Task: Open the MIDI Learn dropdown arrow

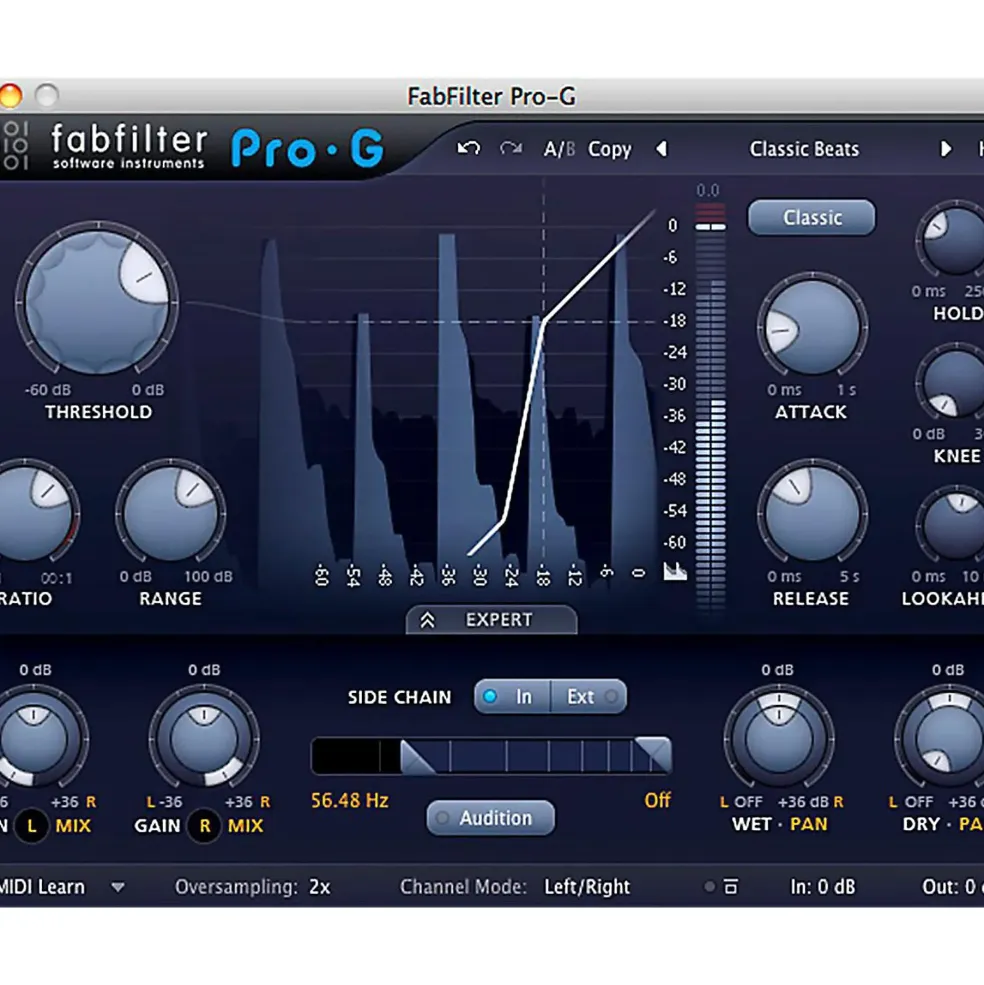Action: click(x=118, y=887)
